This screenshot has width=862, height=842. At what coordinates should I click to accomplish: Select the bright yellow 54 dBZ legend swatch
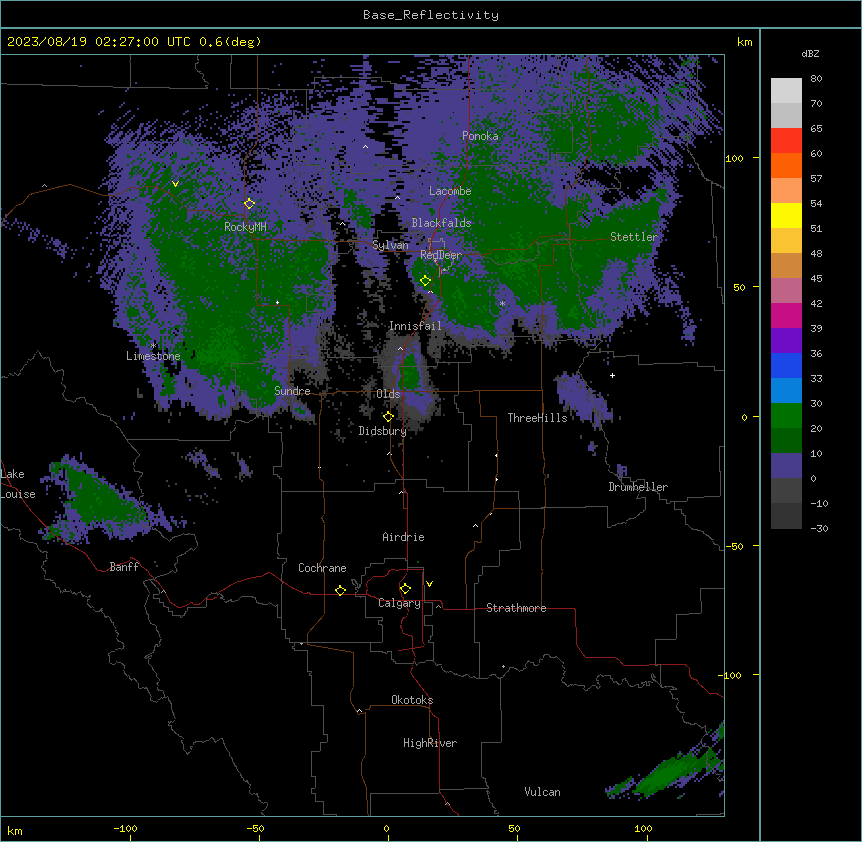point(786,215)
